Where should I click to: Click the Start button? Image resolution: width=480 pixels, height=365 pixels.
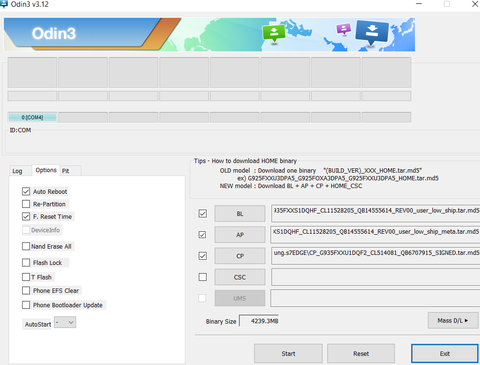coord(288,354)
